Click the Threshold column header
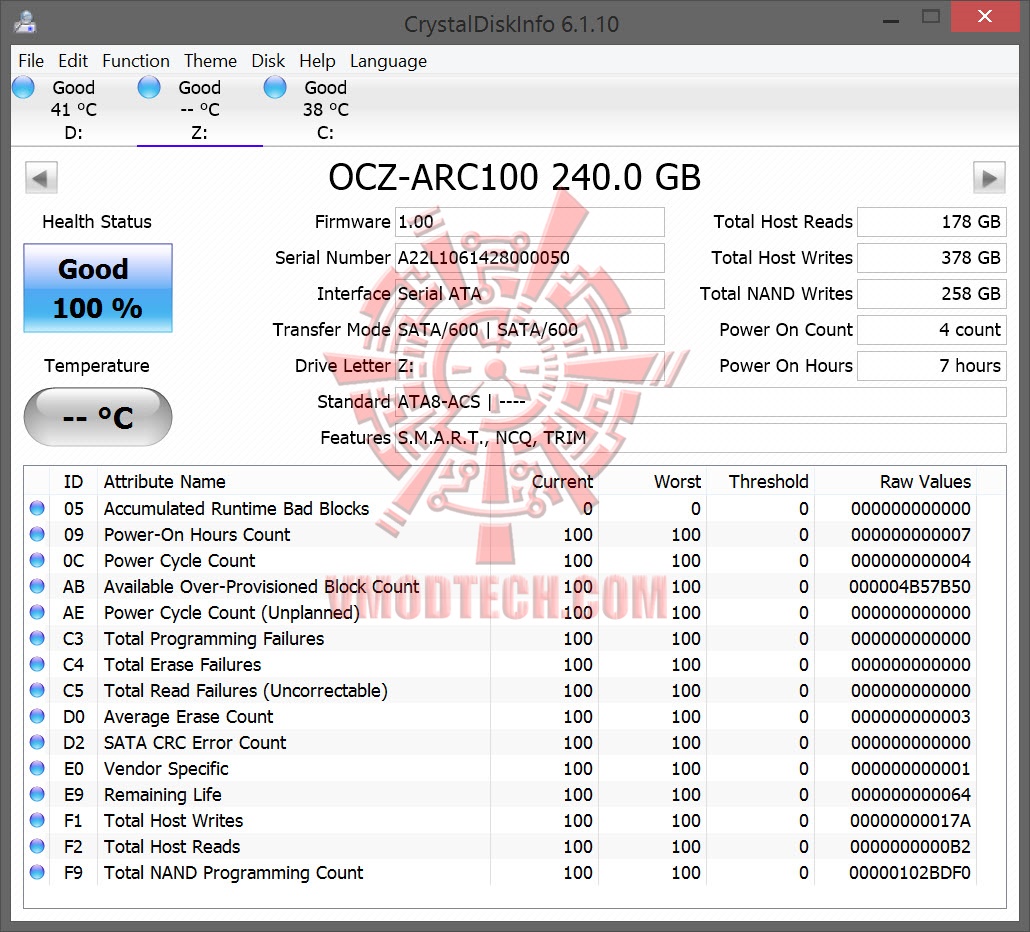 click(x=760, y=481)
